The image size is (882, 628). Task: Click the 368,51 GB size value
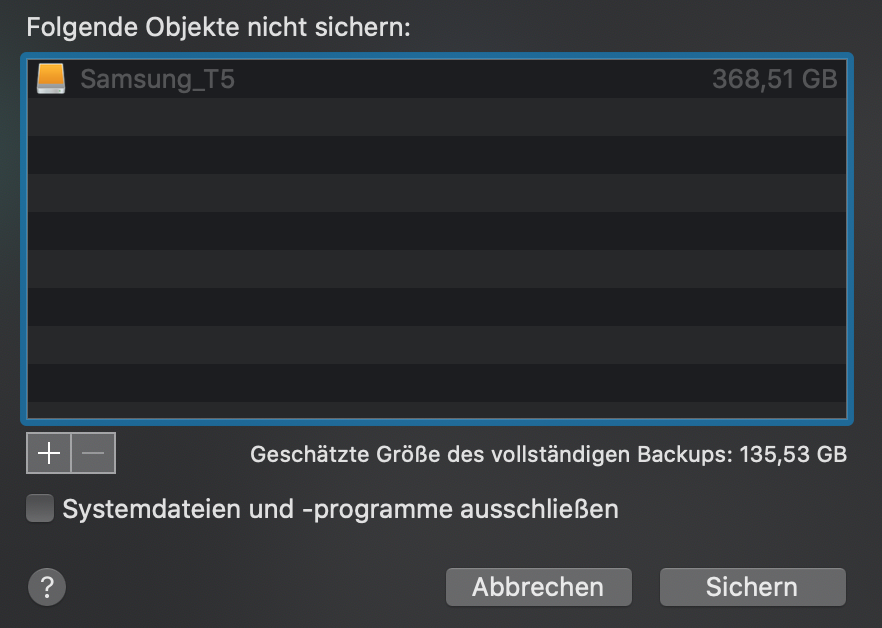[x=774, y=79]
